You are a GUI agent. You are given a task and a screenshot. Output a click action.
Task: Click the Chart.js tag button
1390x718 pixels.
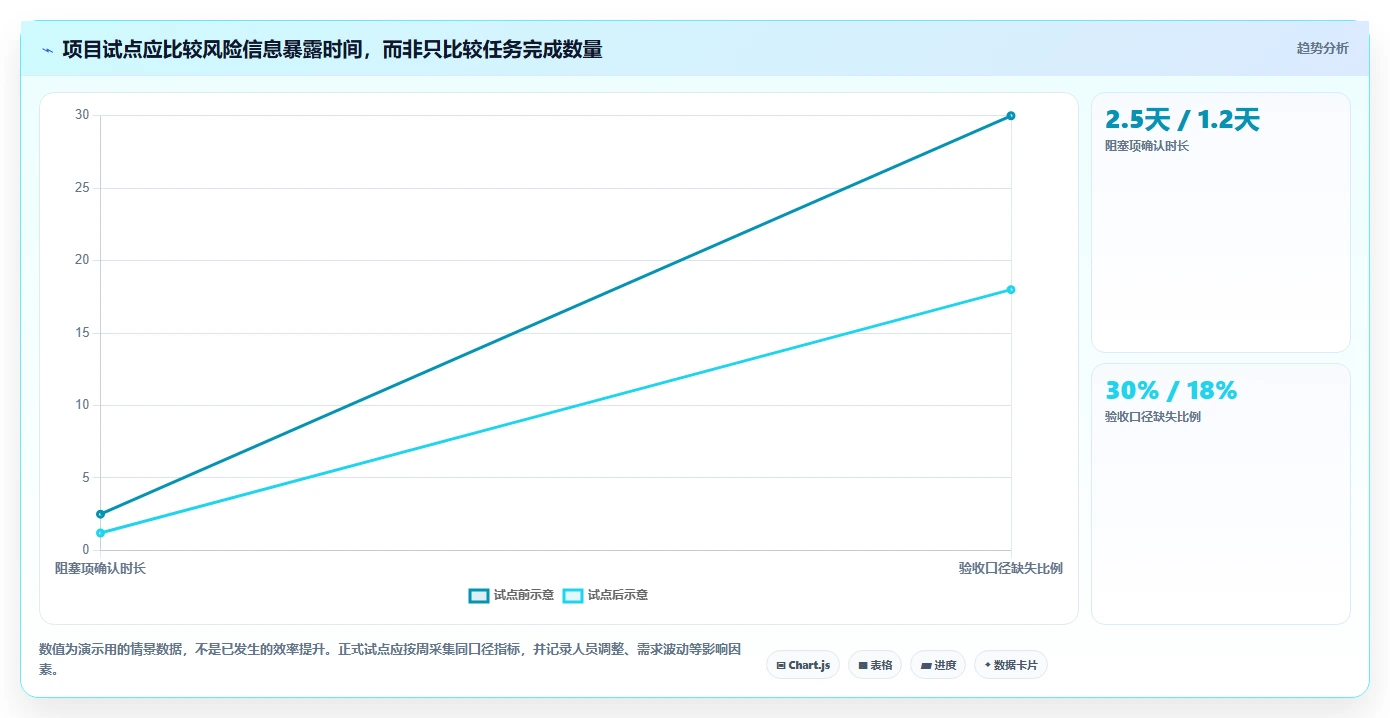803,665
